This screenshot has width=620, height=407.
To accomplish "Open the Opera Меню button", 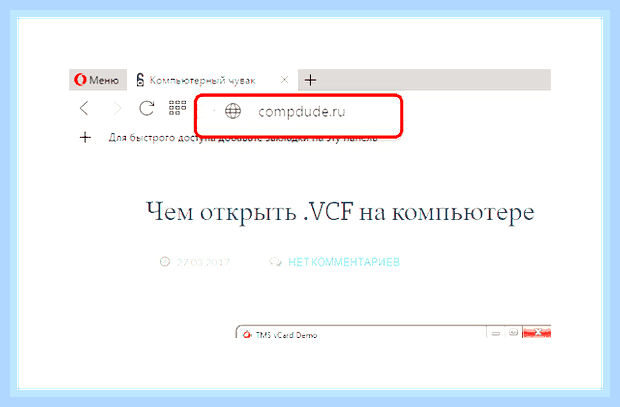I will [x=98, y=80].
